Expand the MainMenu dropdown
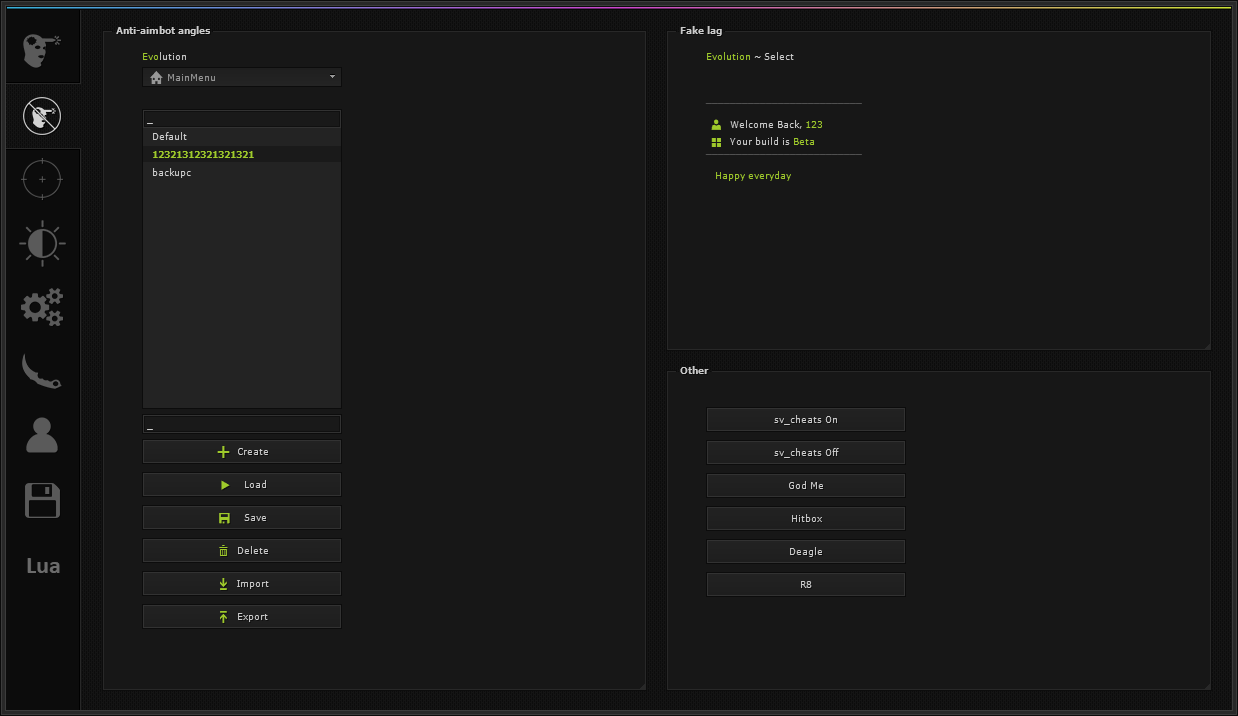Screen dimensions: 1238x716 (x=241, y=77)
